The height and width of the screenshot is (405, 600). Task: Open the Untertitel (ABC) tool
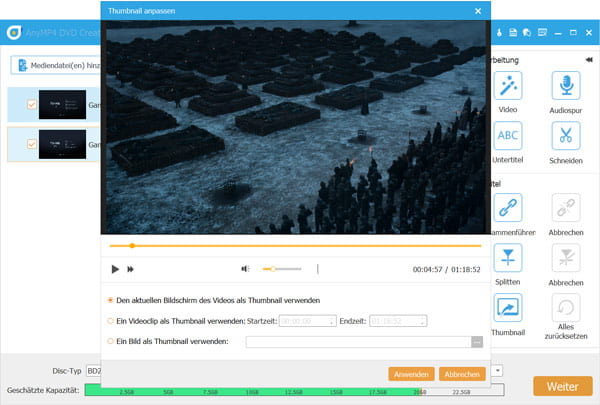point(508,136)
